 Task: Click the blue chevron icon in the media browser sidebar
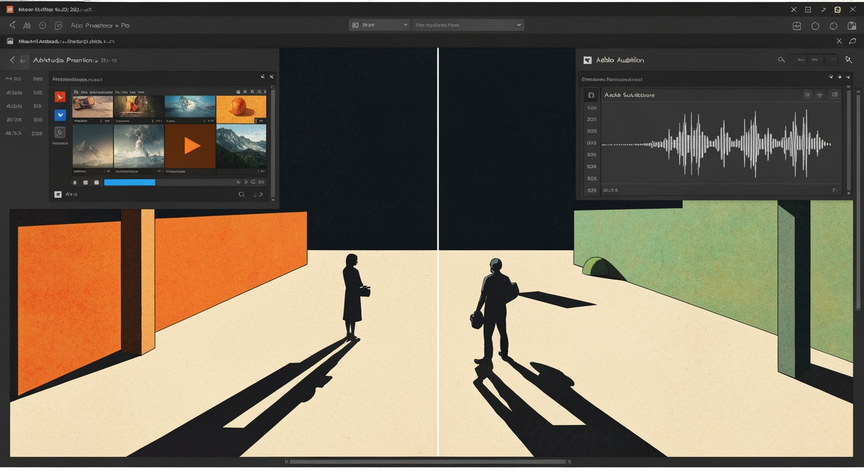click(x=60, y=115)
